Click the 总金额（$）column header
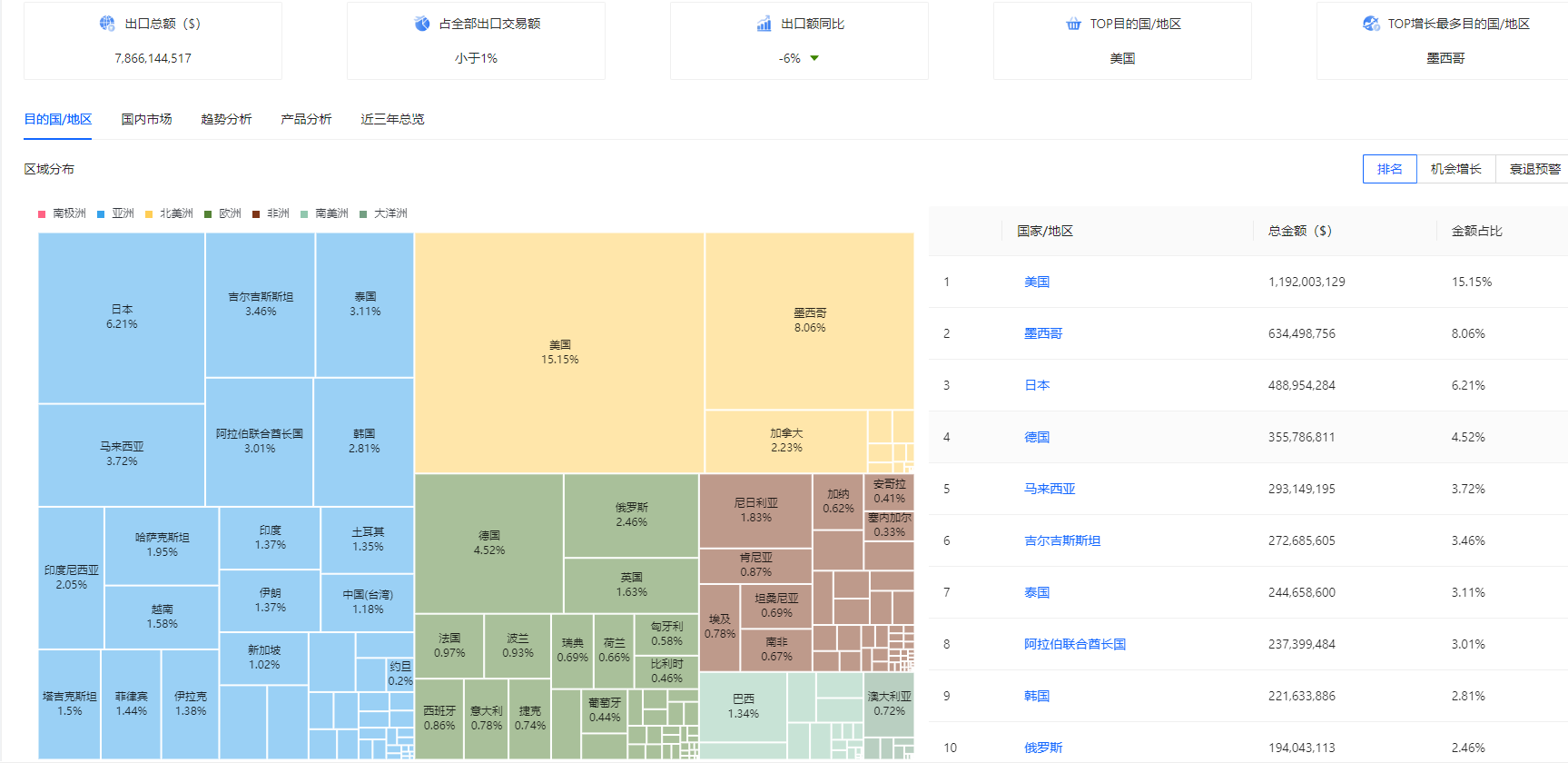Image resolution: width=1568 pixels, height=763 pixels. tap(1299, 231)
